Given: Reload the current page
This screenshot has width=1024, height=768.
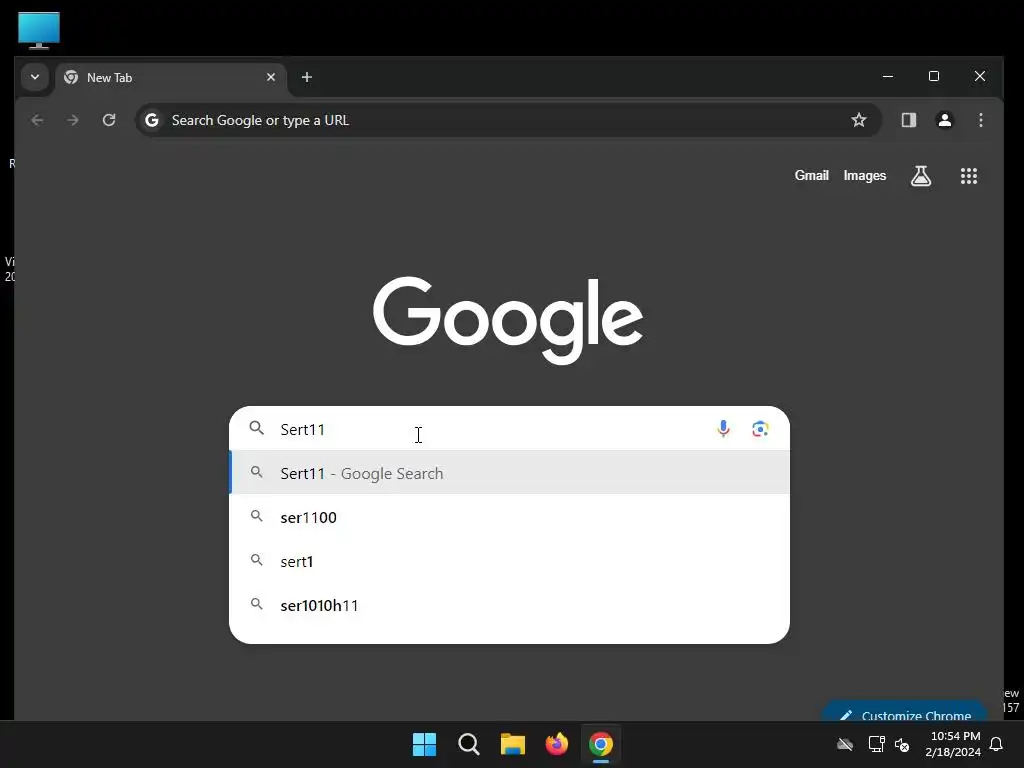Looking at the screenshot, I should [x=109, y=120].
